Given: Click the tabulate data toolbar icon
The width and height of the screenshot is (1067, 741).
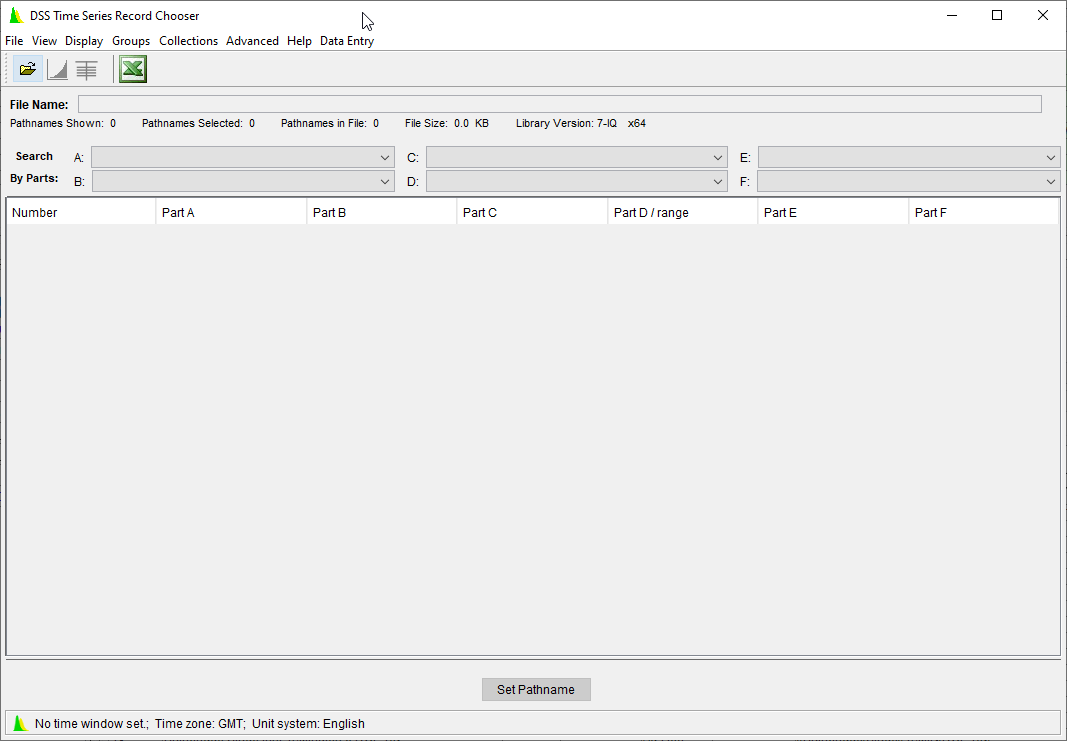Looking at the screenshot, I should coord(87,69).
